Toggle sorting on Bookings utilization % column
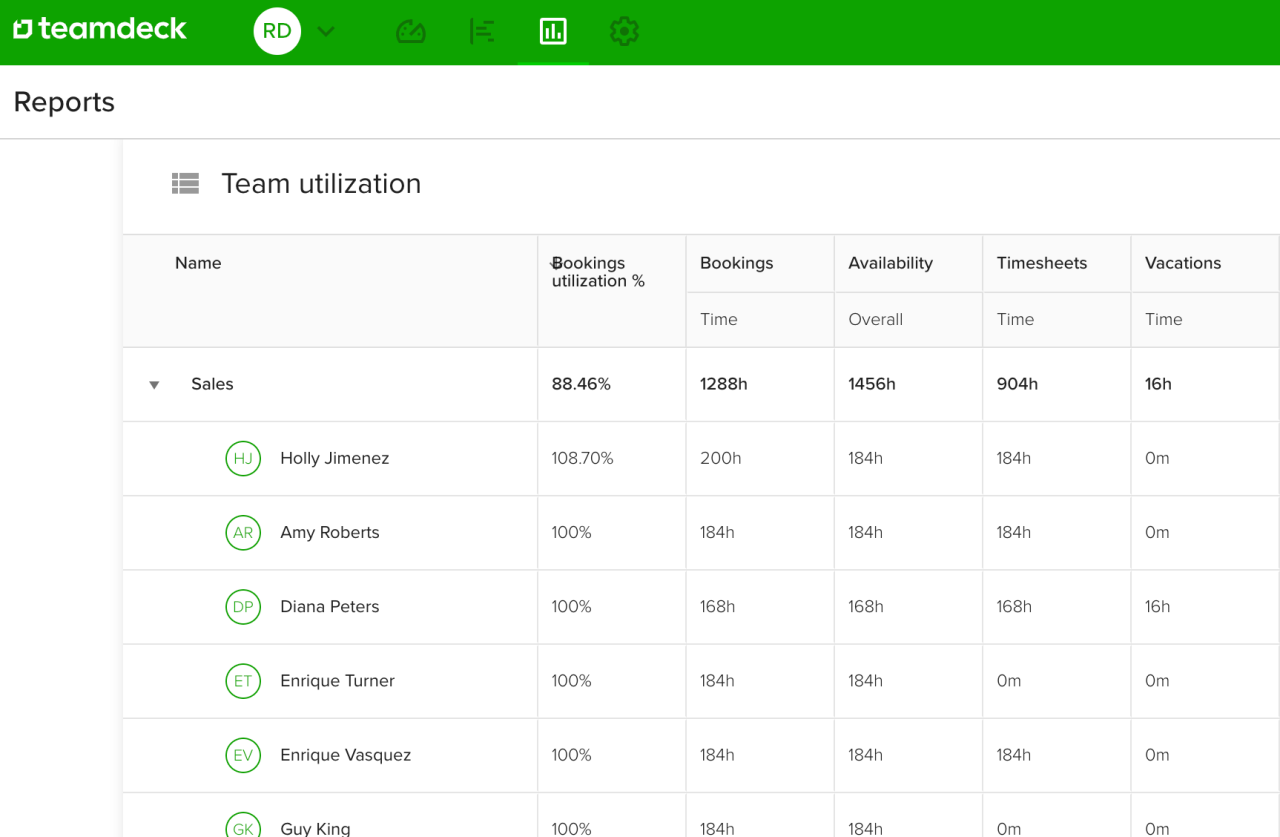 pyautogui.click(x=596, y=272)
